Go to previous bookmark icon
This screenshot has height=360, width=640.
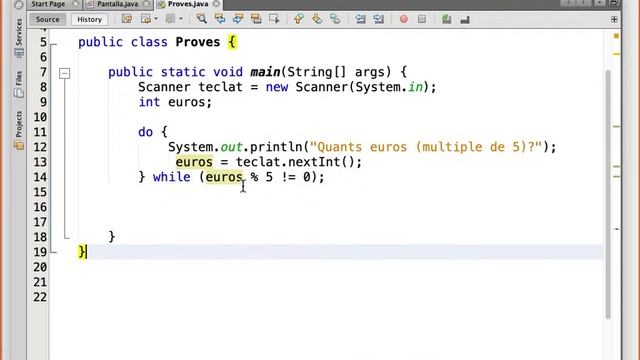point(299,19)
